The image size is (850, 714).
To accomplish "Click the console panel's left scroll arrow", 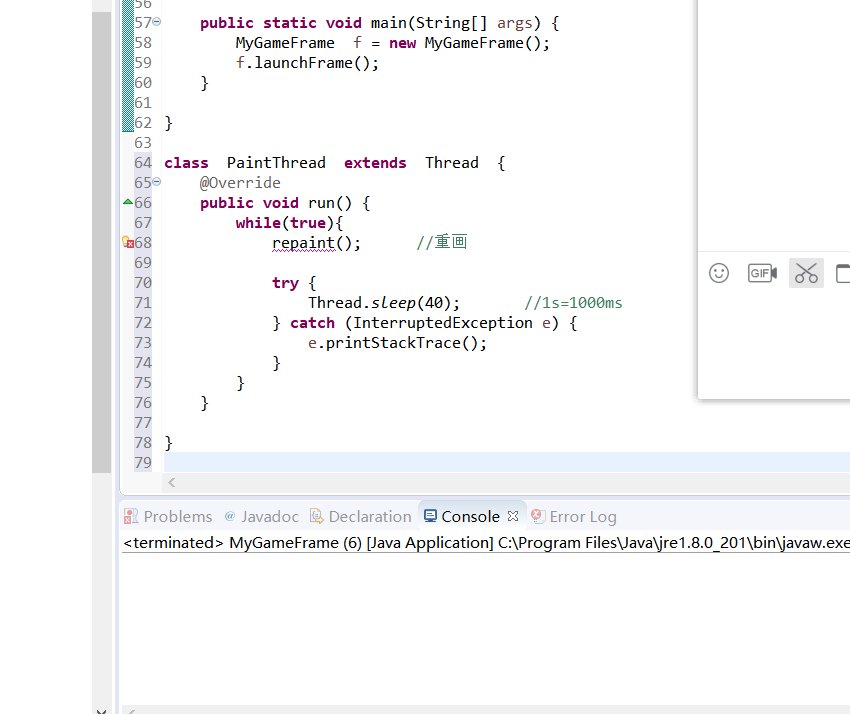I will point(131,711).
